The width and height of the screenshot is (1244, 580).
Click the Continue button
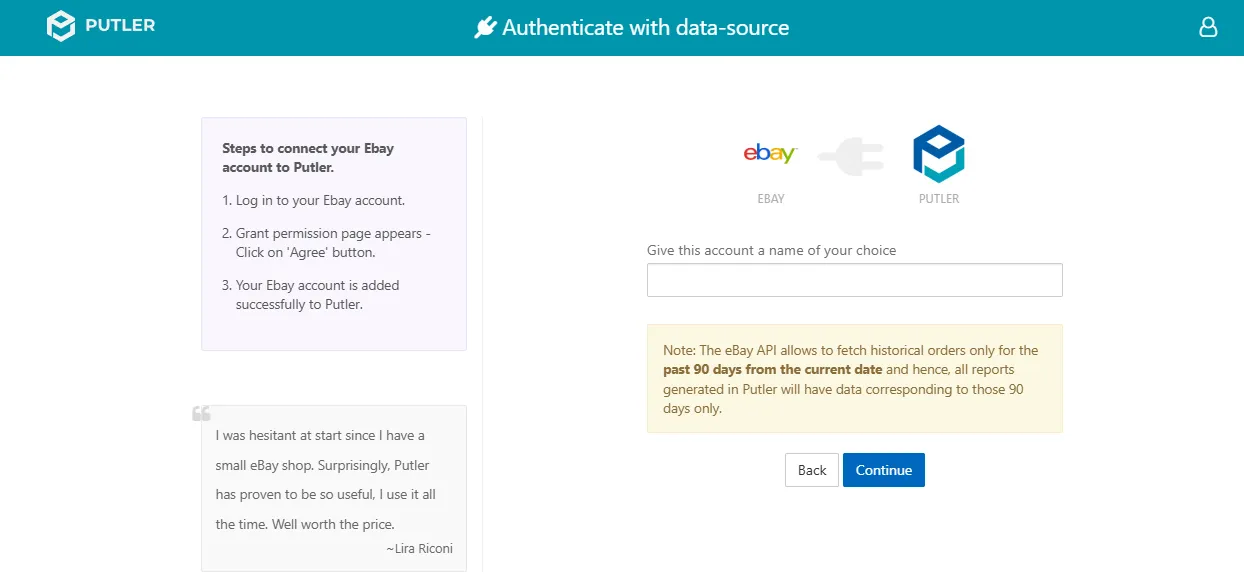[884, 470]
